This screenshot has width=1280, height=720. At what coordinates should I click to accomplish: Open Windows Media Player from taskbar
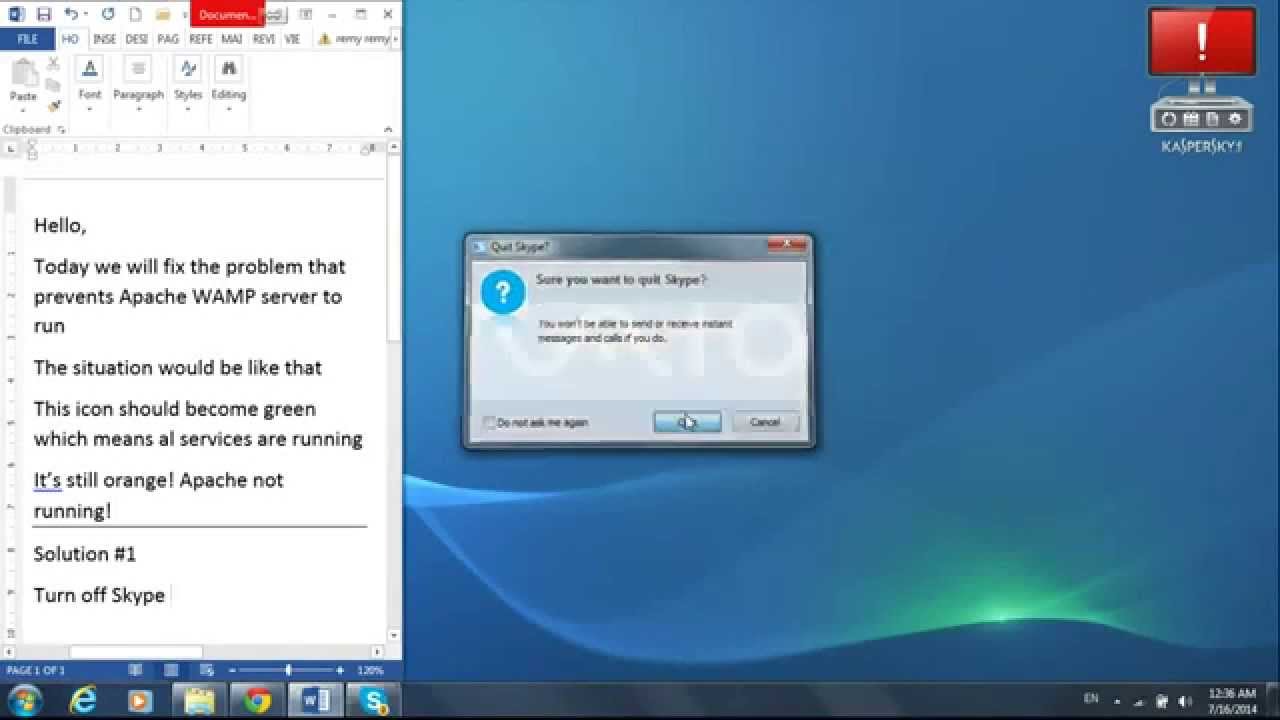pyautogui.click(x=142, y=701)
